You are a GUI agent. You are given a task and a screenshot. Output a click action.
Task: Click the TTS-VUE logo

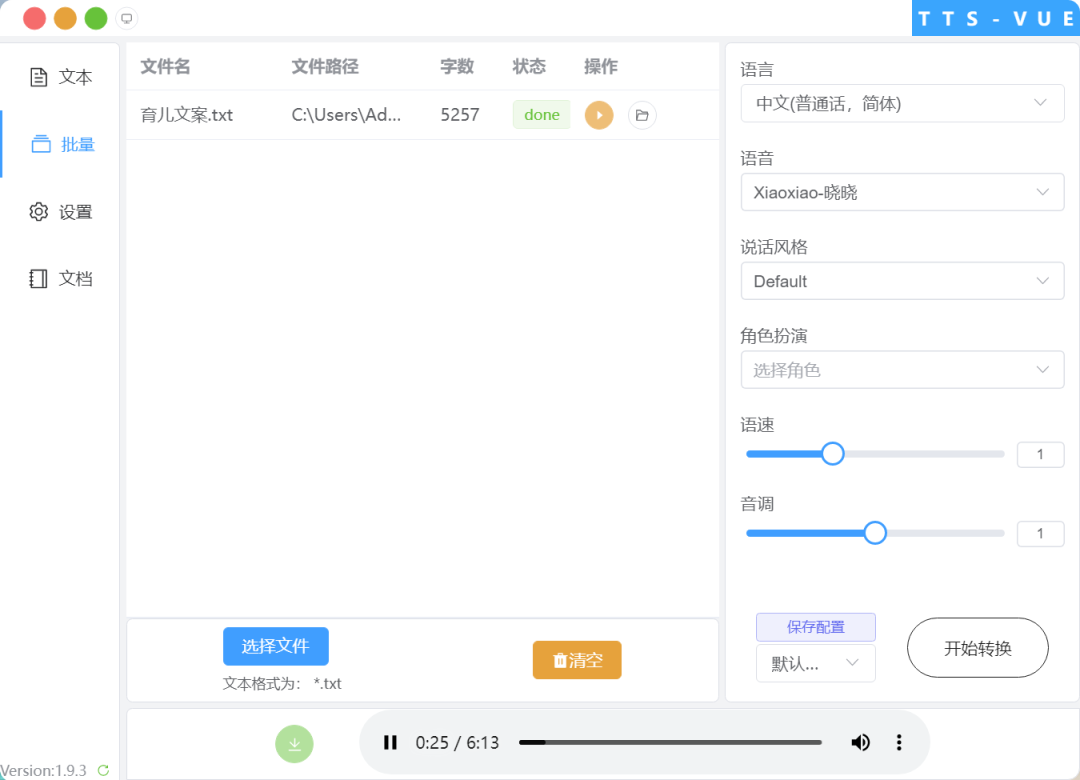[996, 18]
